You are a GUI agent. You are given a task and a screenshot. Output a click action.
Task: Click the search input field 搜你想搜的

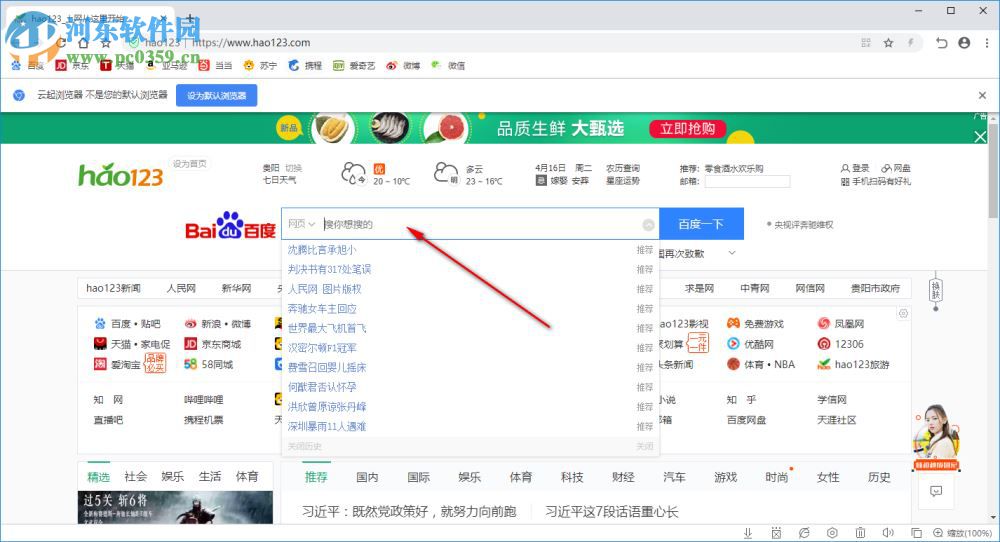pyautogui.click(x=480, y=224)
